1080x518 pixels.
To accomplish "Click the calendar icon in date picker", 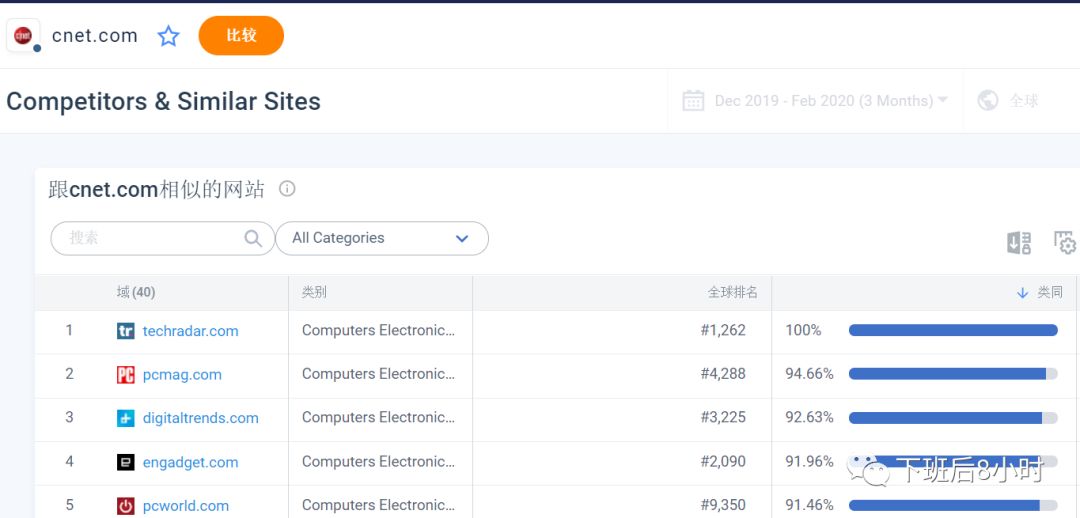I will (x=693, y=101).
